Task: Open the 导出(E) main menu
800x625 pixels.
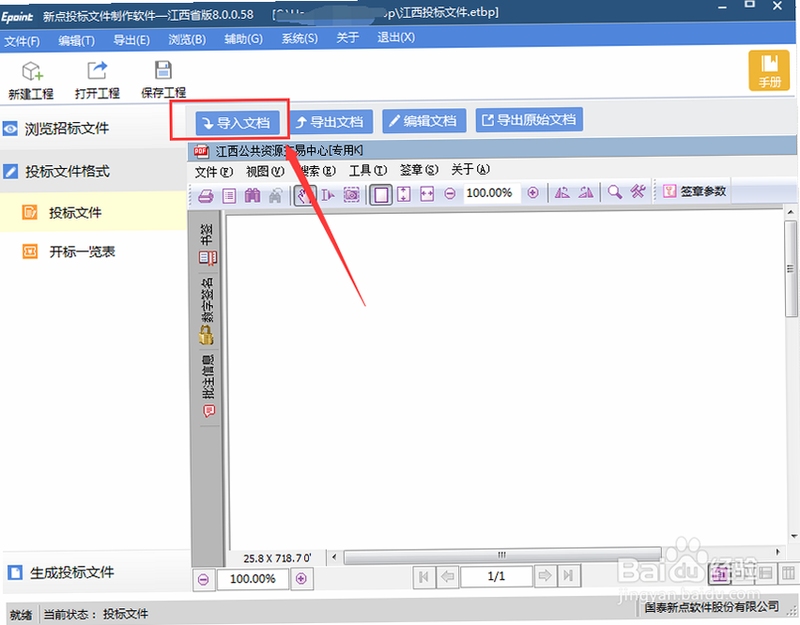Action: pyautogui.click(x=132, y=40)
